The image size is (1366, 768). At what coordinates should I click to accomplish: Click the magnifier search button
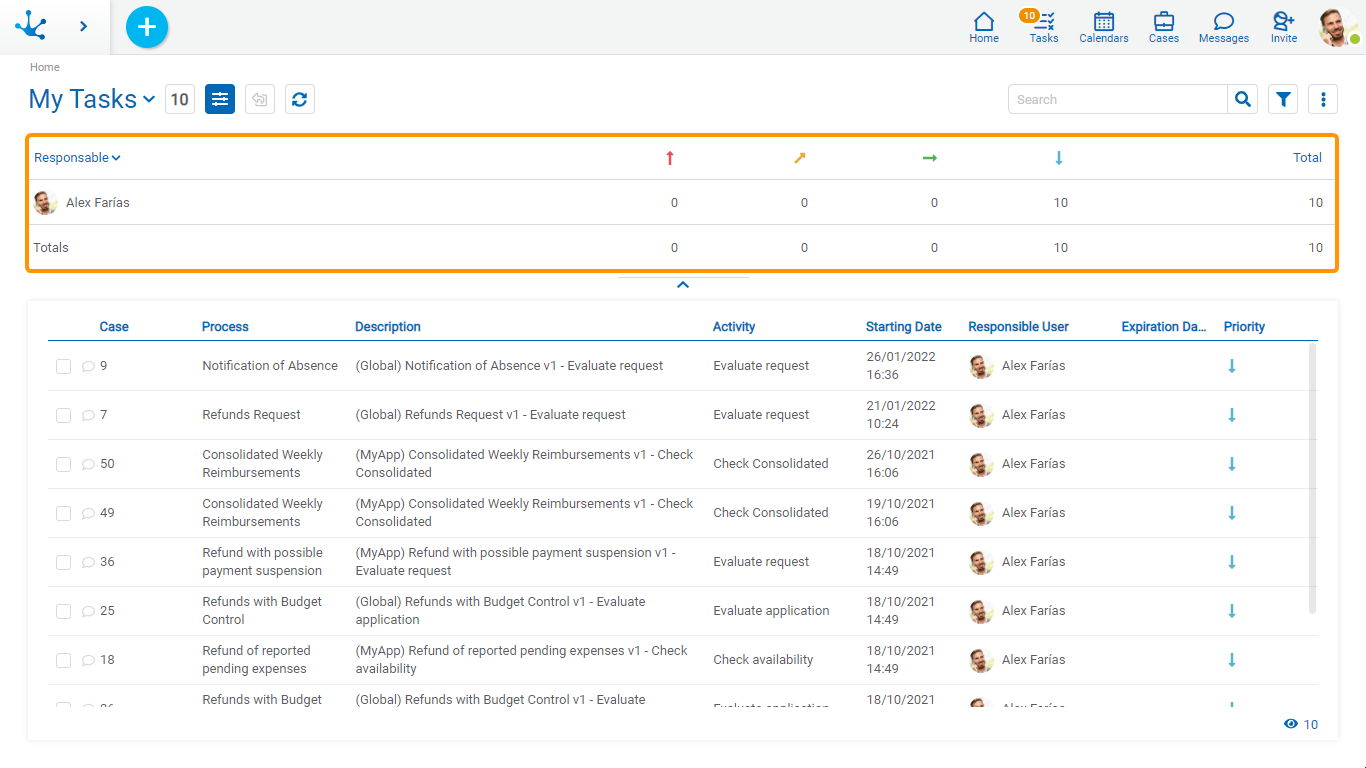point(1243,99)
